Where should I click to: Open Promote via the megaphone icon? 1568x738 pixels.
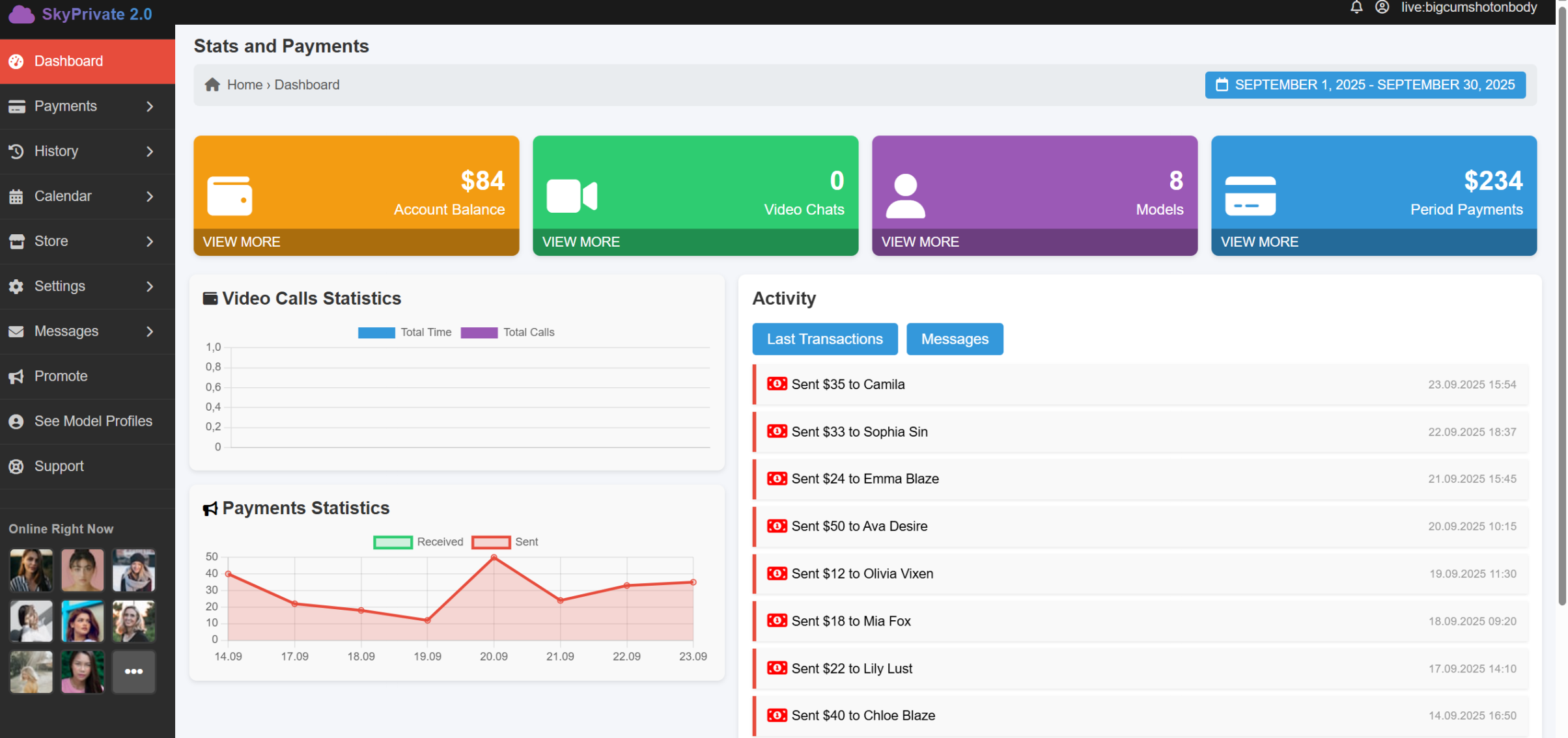(x=16, y=376)
